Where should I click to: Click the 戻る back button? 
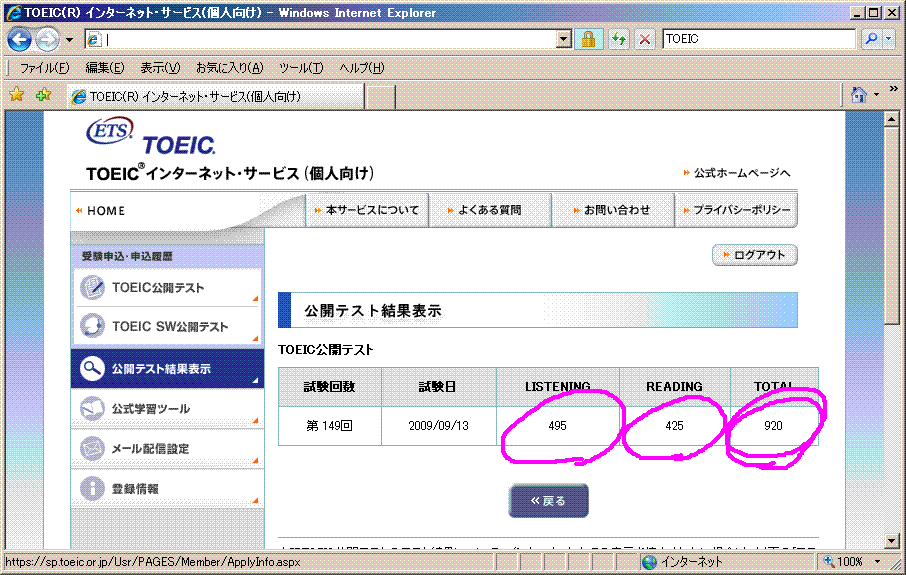coord(548,500)
